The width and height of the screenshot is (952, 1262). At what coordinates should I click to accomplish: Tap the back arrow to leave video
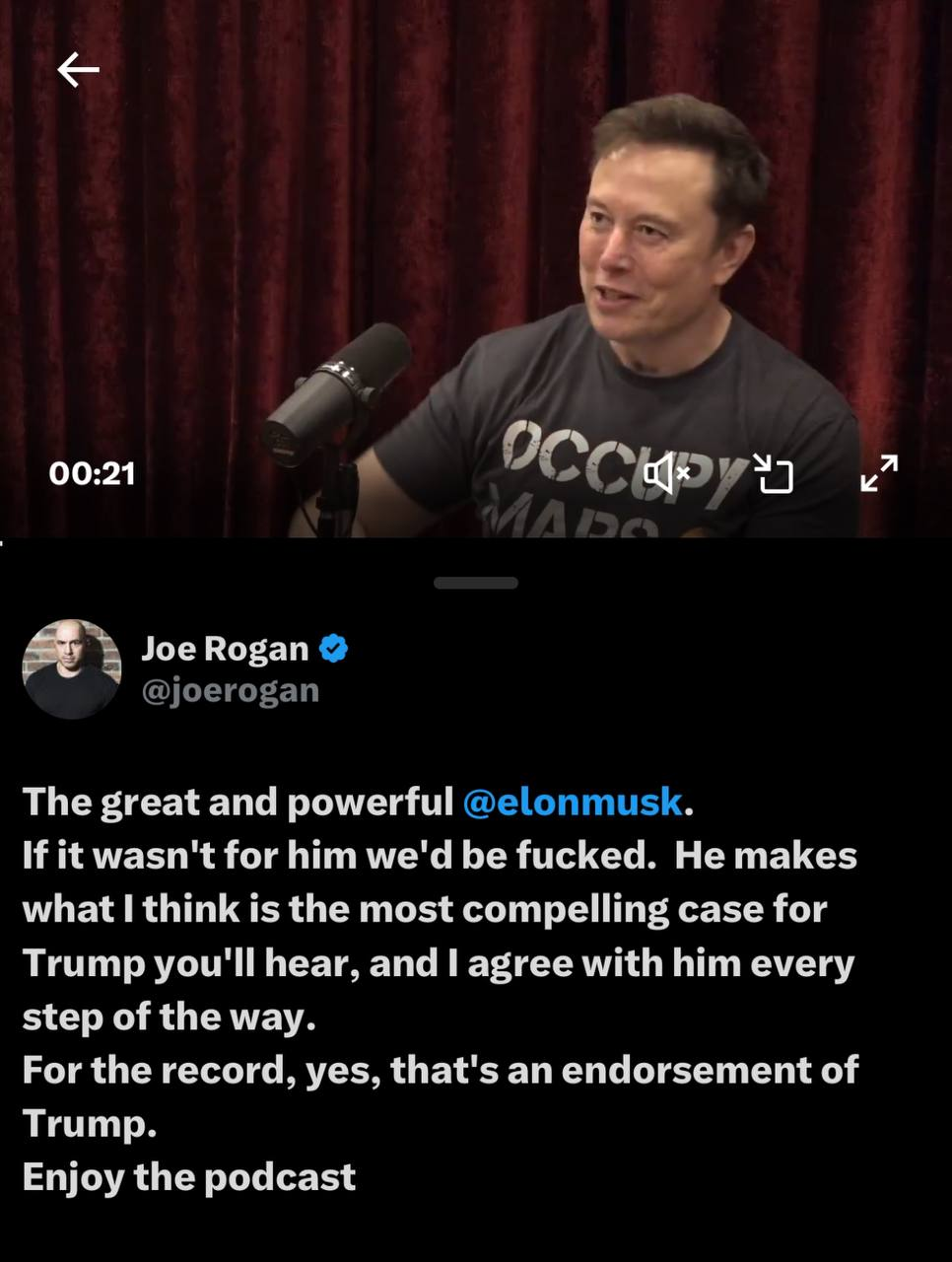pos(78,70)
